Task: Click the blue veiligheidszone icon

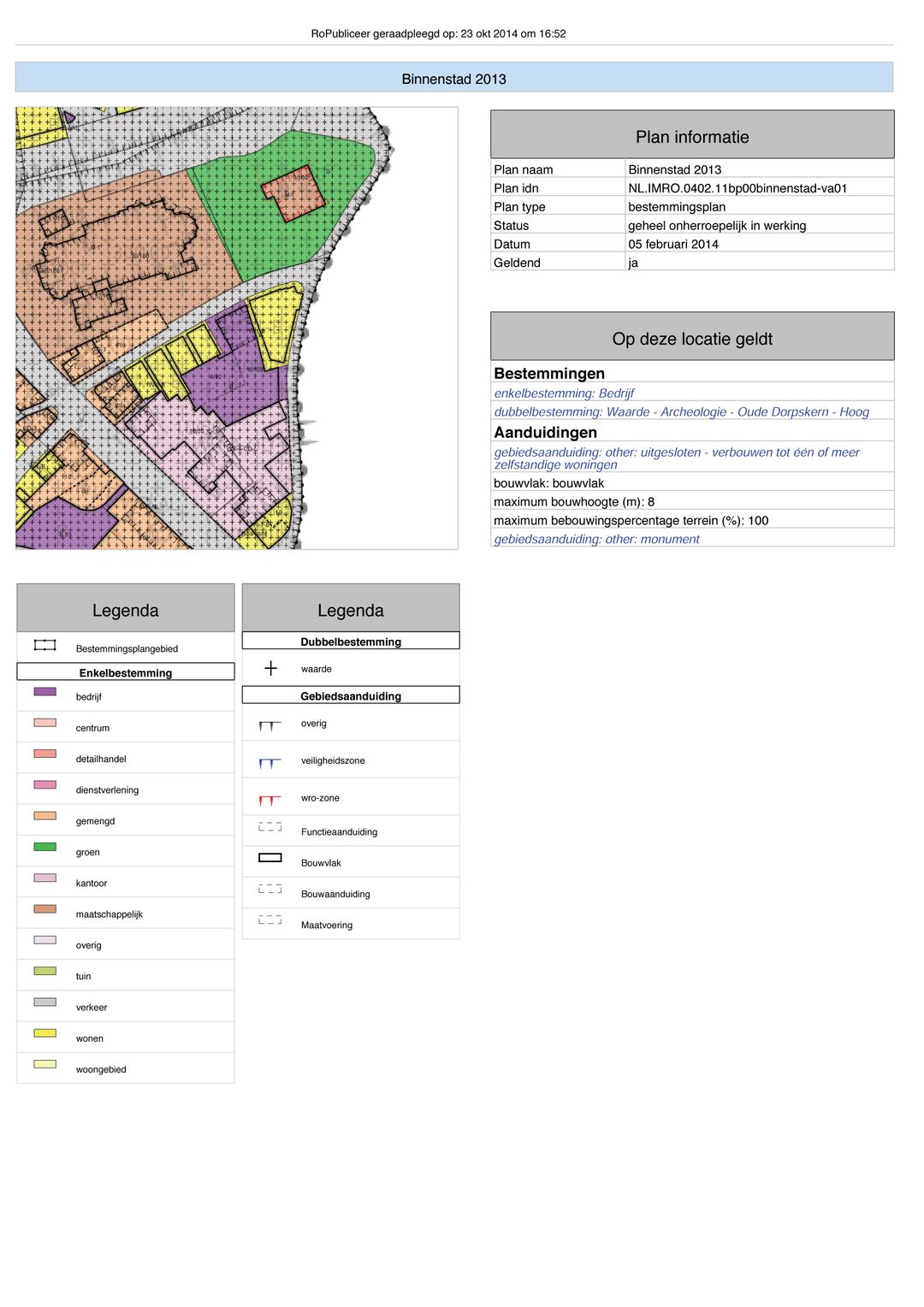Action: click(269, 762)
